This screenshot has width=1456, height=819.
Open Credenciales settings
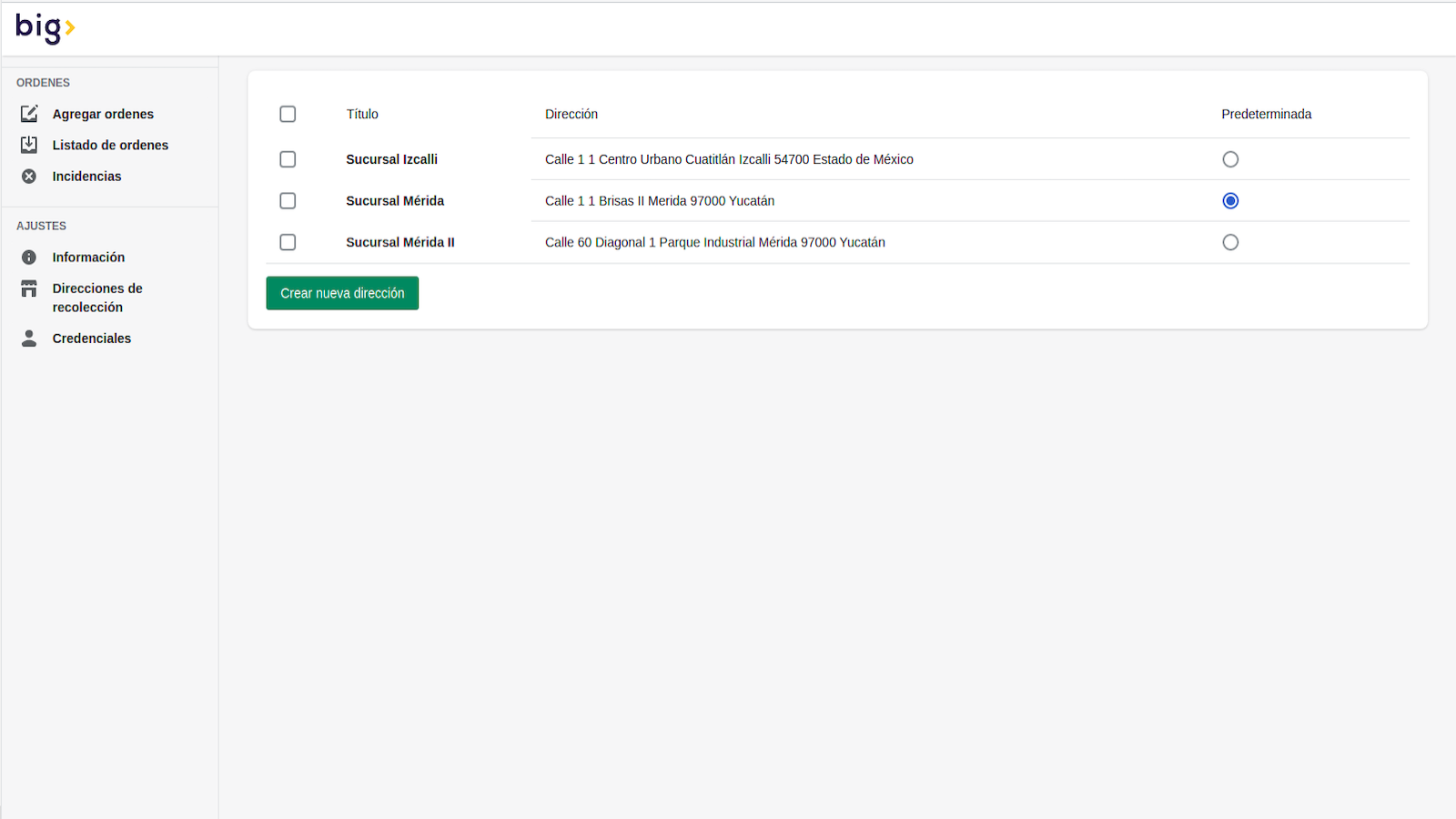pos(92,339)
